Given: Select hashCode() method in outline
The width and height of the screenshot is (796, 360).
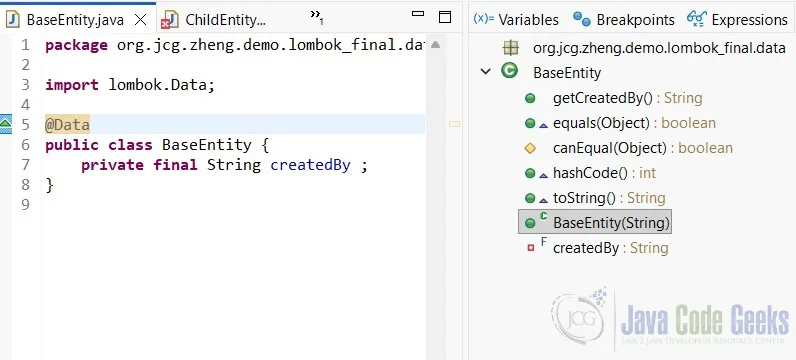Looking at the screenshot, I should pos(605,173).
